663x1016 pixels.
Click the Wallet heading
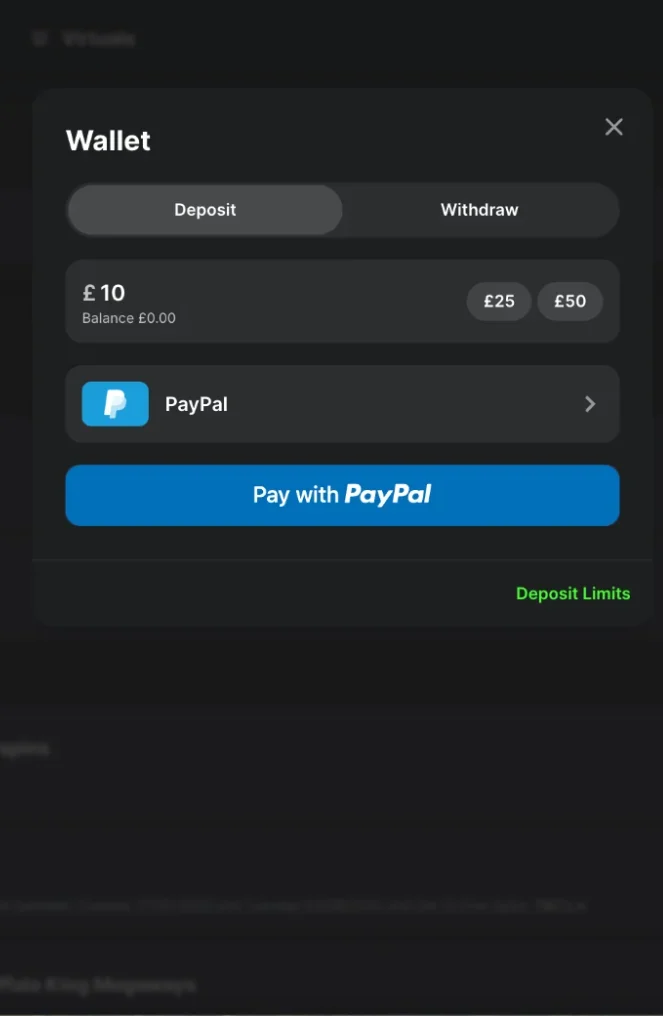pyautogui.click(x=108, y=141)
